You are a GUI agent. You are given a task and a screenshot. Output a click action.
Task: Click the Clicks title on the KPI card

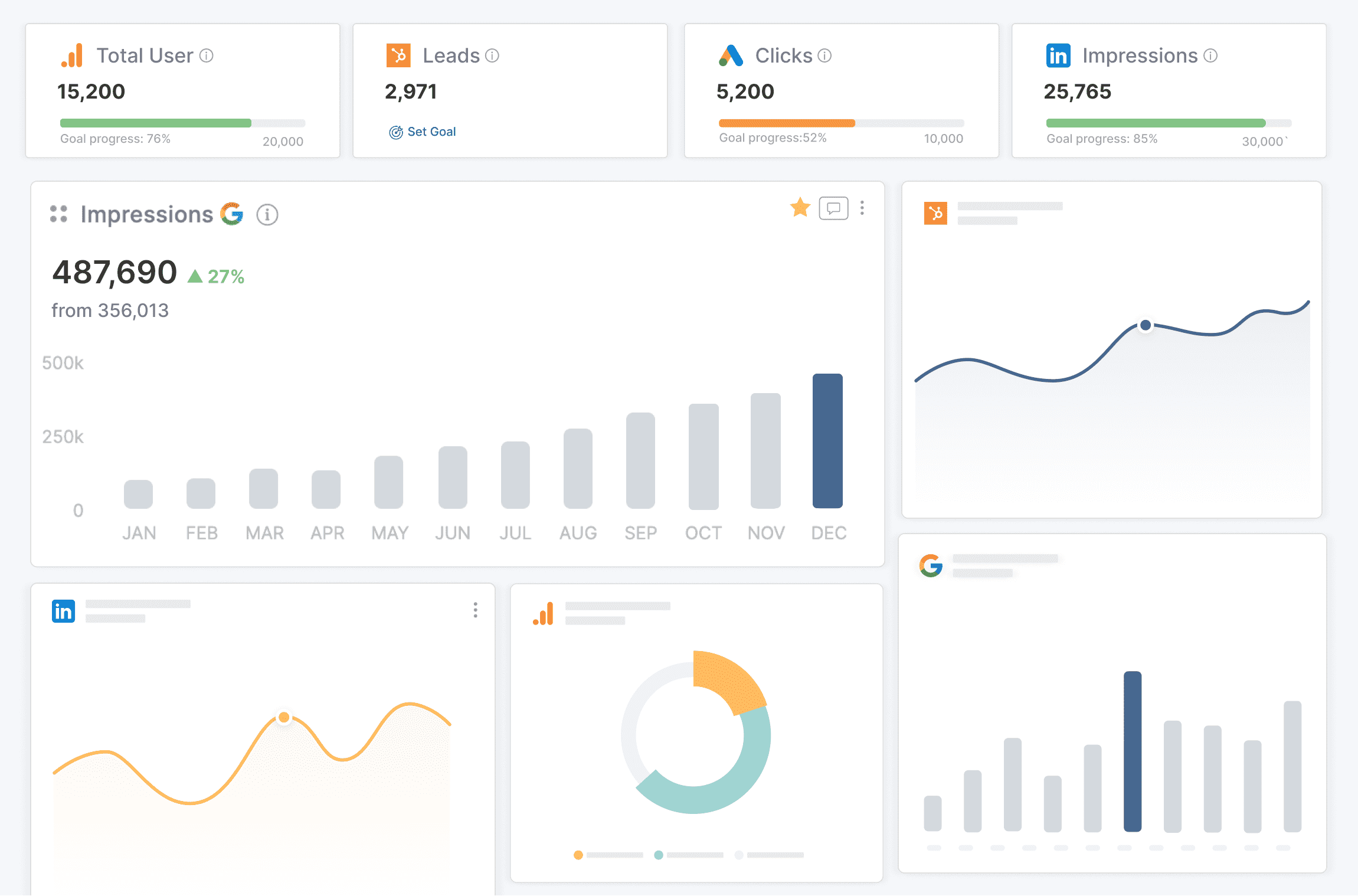pos(784,55)
